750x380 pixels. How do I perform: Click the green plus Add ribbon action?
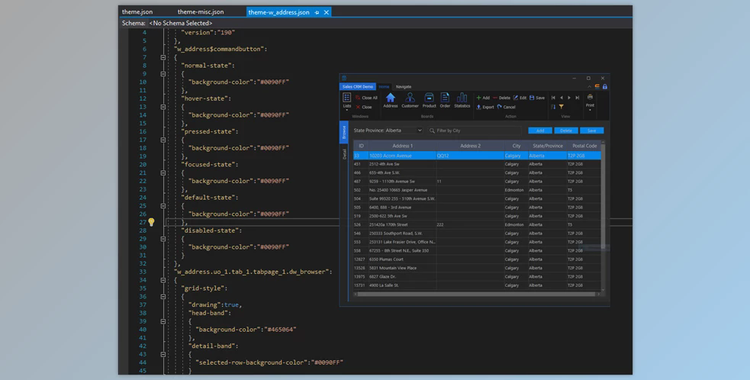[x=483, y=98]
